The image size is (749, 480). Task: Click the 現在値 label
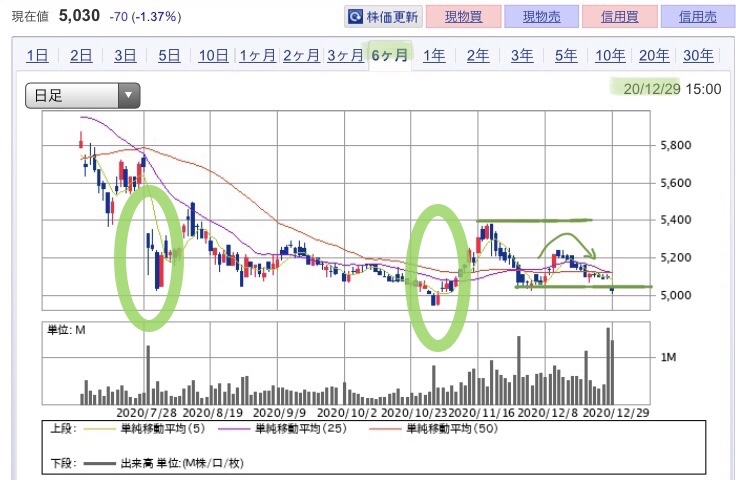[x=30, y=17]
